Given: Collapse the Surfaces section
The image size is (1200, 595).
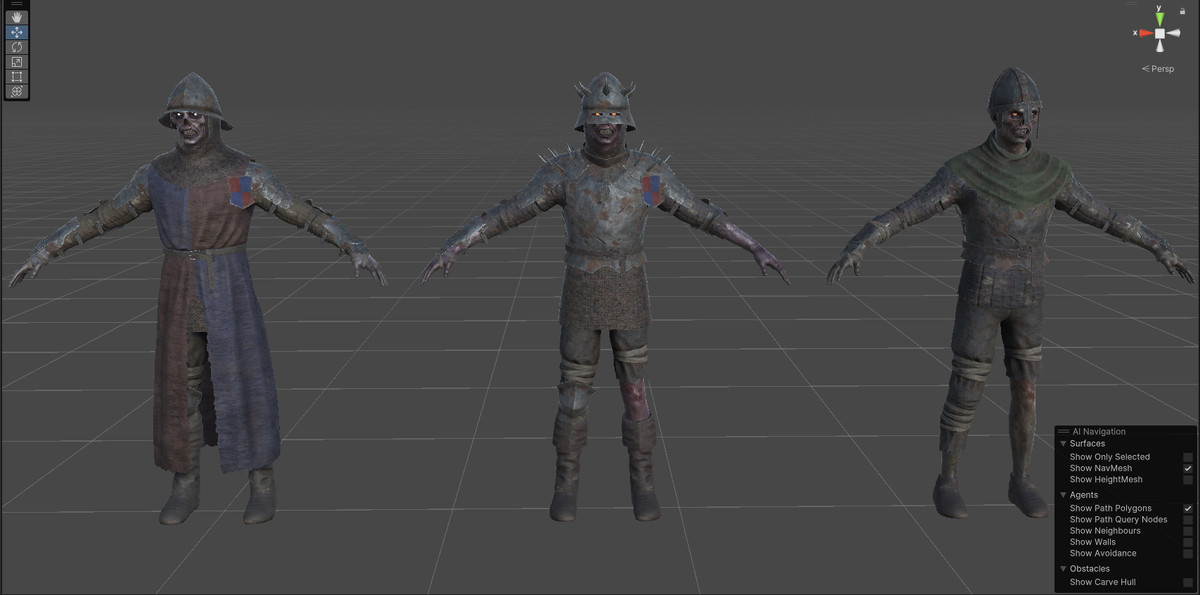Looking at the screenshot, I should coord(1063,444).
